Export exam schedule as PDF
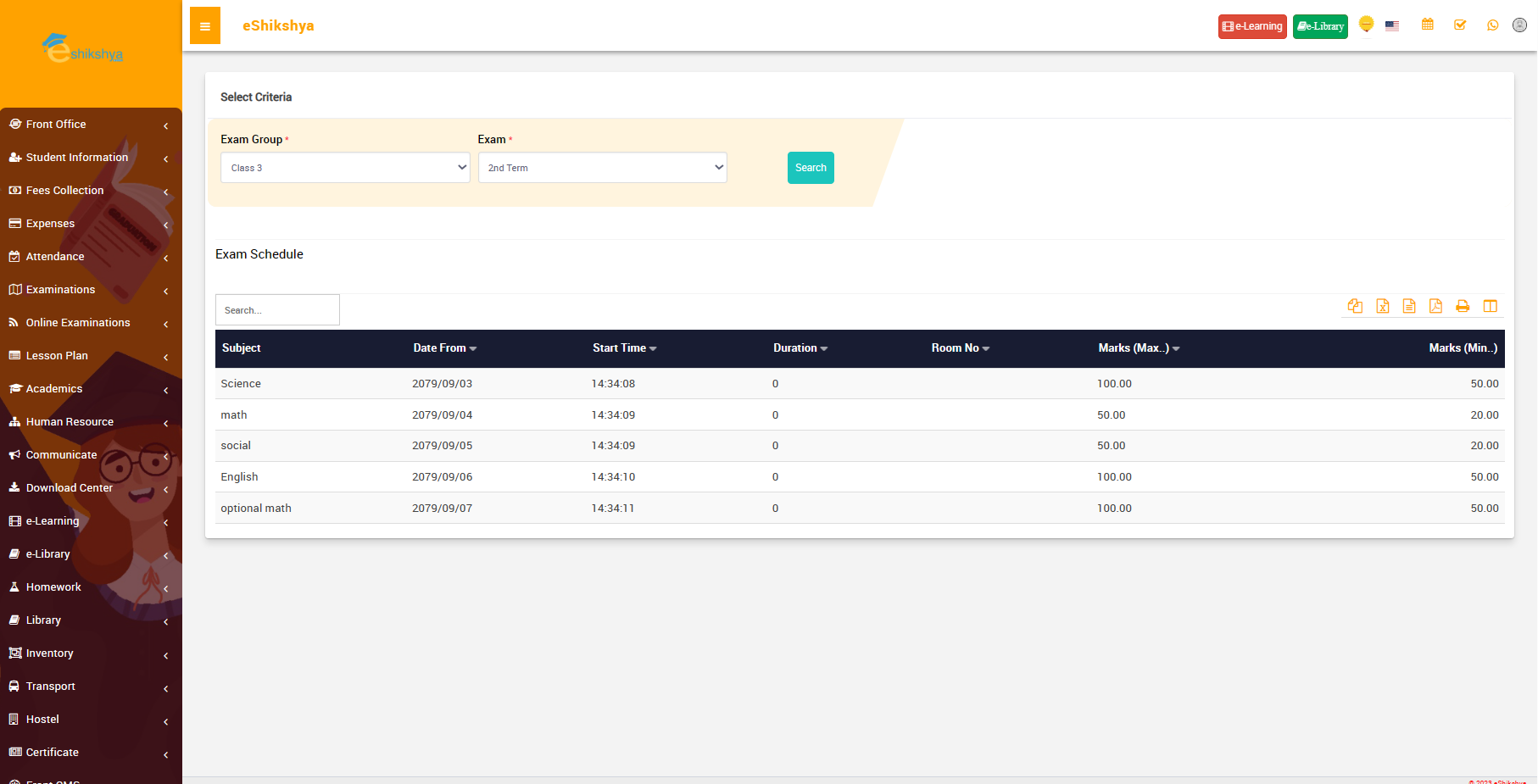Viewport: 1538px width, 784px height. [1435, 306]
